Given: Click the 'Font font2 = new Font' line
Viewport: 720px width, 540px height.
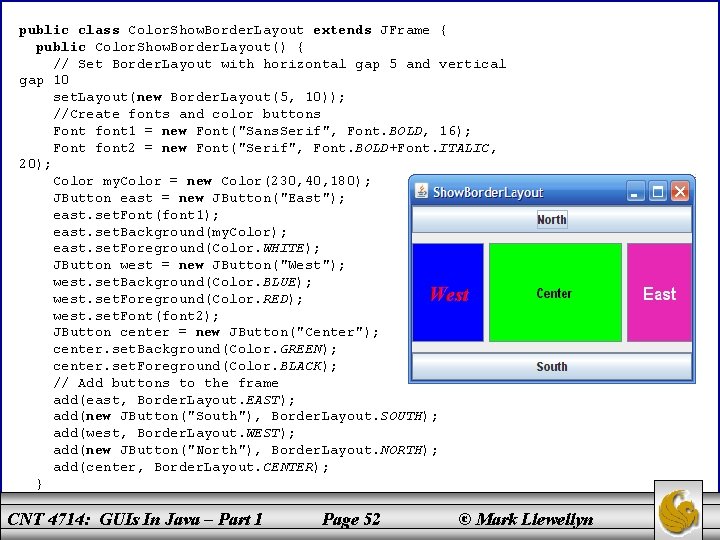Looking at the screenshot, I should click(x=275, y=148).
